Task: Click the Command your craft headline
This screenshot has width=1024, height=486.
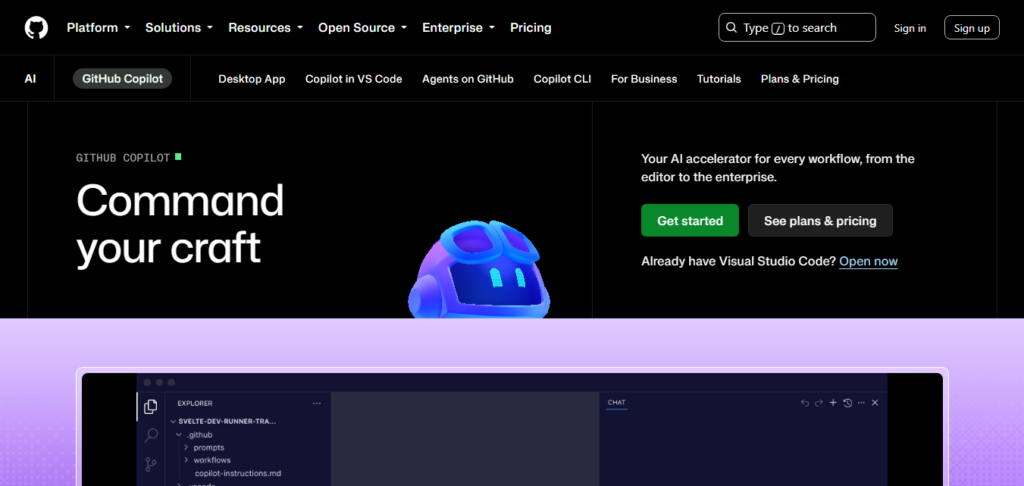Action: (180, 224)
